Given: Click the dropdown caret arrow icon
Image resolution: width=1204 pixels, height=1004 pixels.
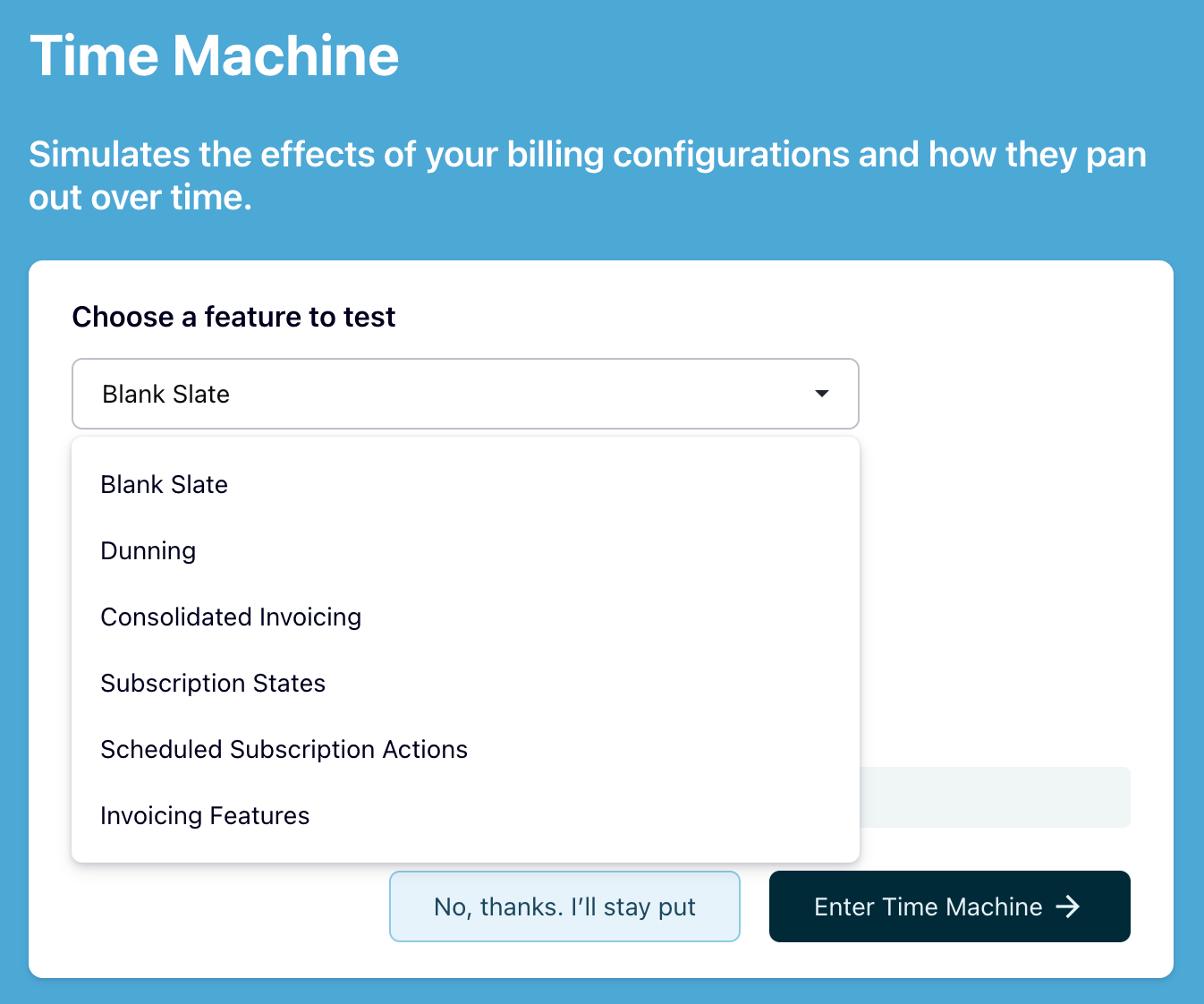Looking at the screenshot, I should (x=821, y=394).
